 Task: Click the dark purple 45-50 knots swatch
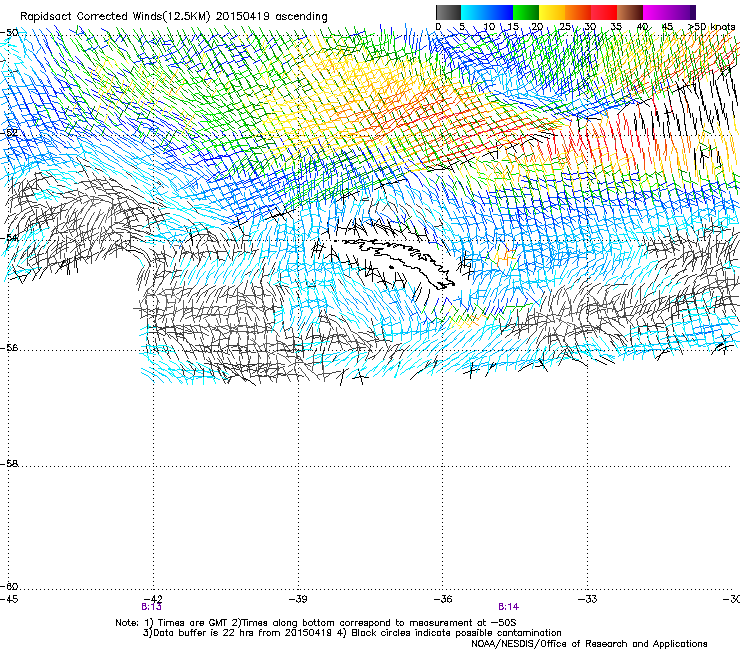[x=682, y=12]
